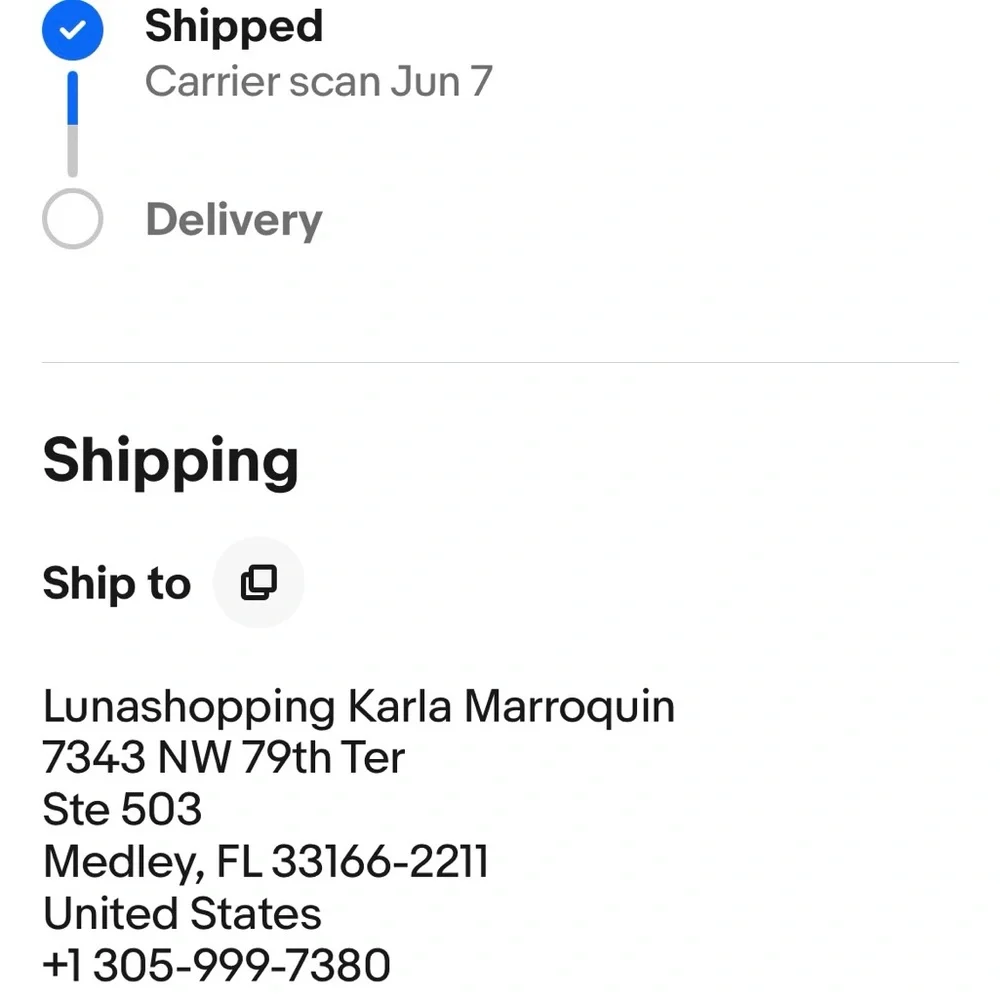1000x1000 pixels.
Task: Tap the phone number +1 305-999-7380
Action: [x=216, y=965]
